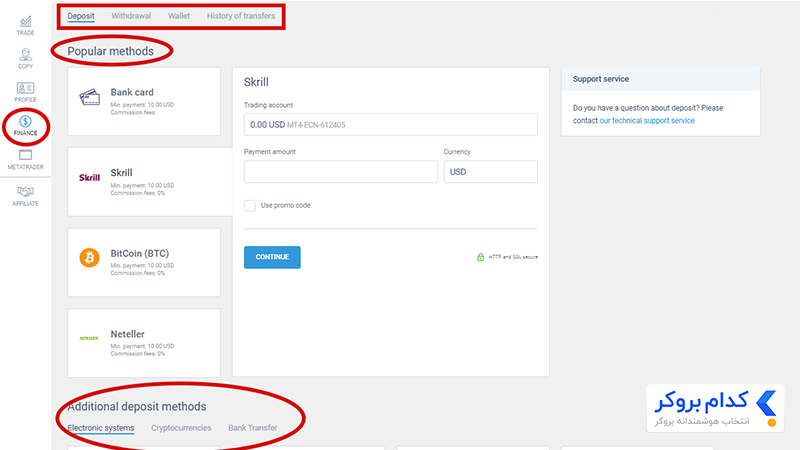Open the Wallet tab
Viewport: 800px width, 450px height.
click(x=179, y=16)
